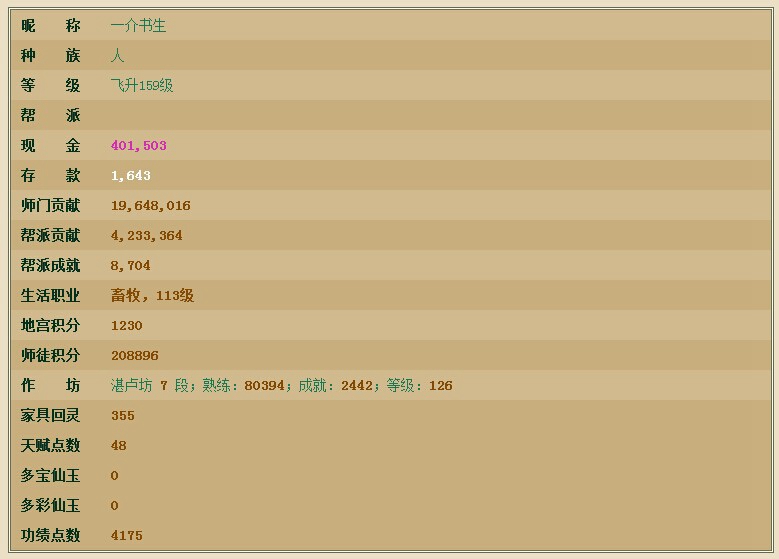Screen dimensions: 779x559
Task: Click the 帮派贡献 value 4,233,364
Action: tap(146, 236)
